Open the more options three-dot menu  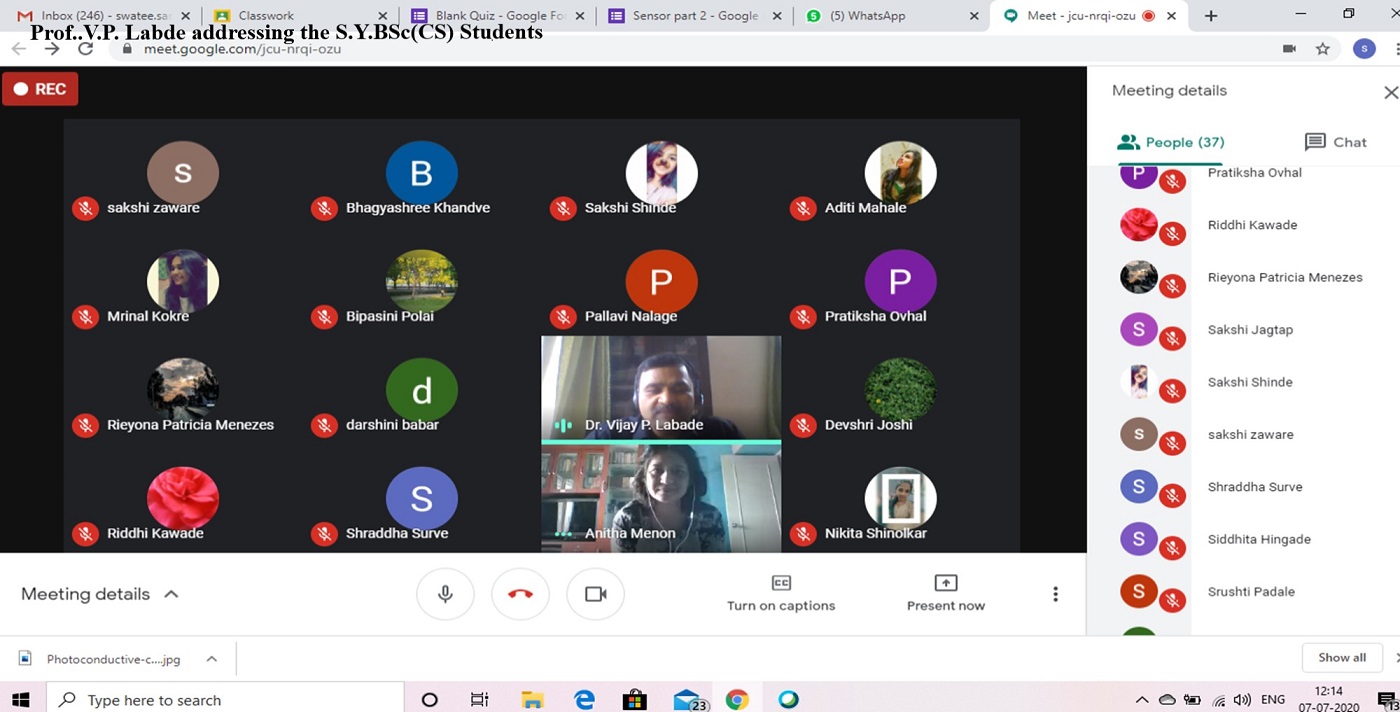(1055, 593)
